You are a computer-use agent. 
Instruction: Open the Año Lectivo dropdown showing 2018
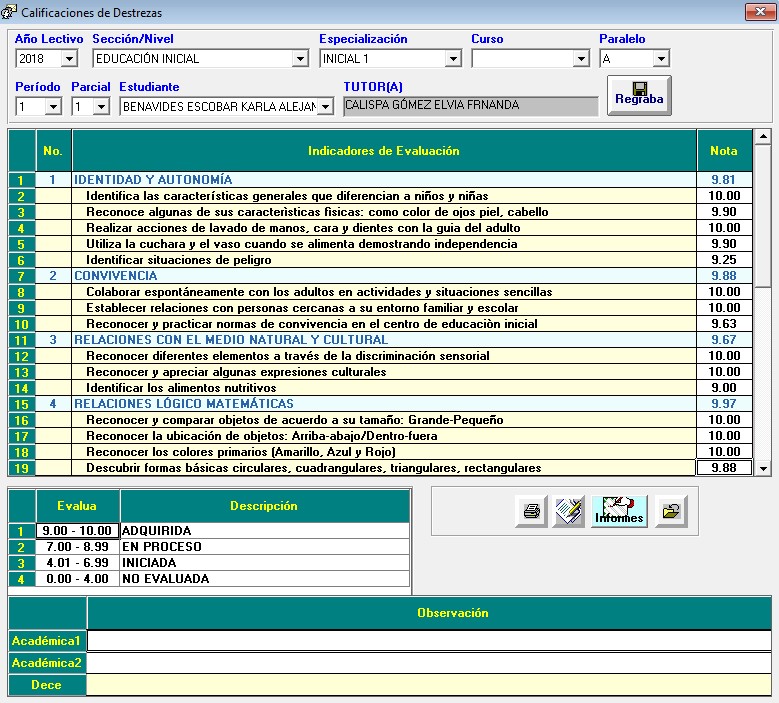[x=69, y=59]
